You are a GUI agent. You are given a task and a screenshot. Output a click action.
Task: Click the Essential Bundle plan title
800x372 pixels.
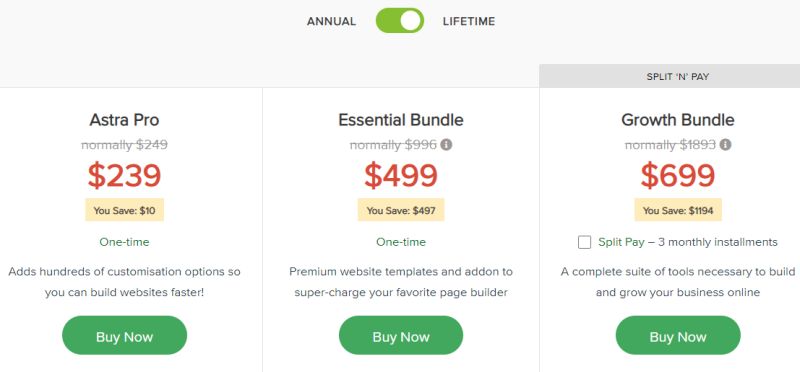[401, 120]
